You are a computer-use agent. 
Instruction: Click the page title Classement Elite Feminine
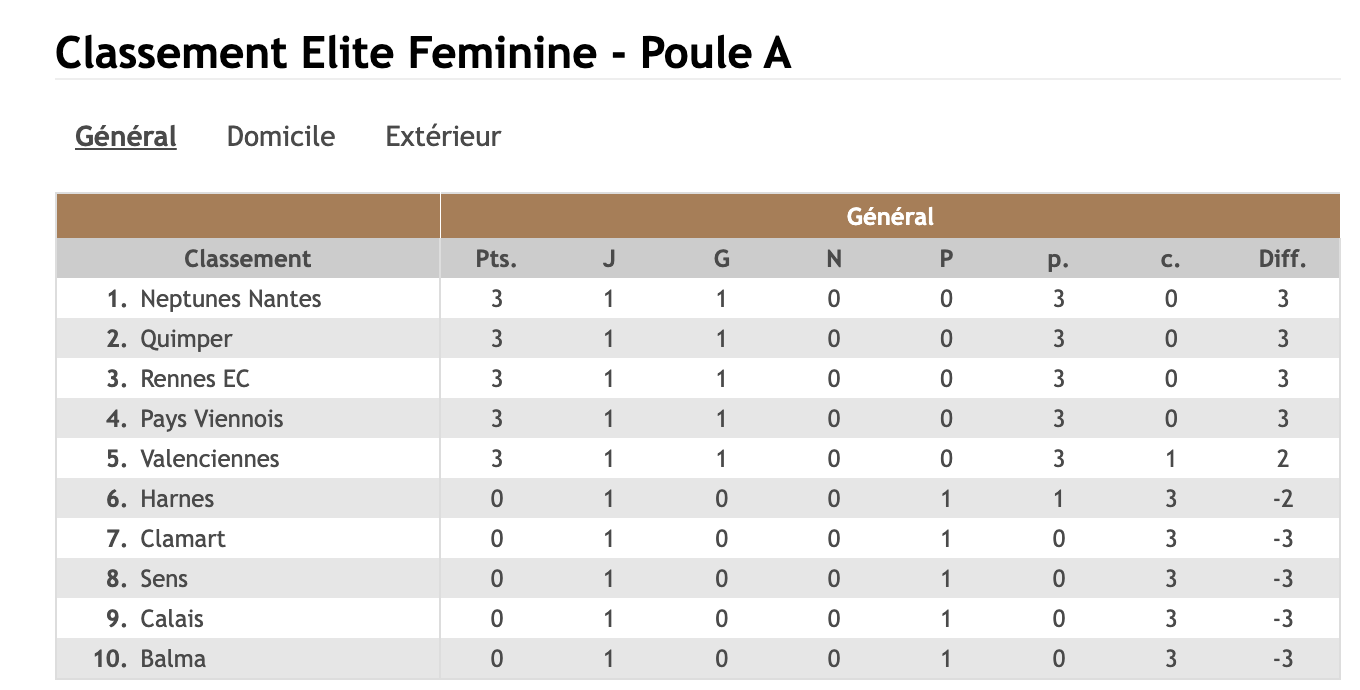point(423,53)
